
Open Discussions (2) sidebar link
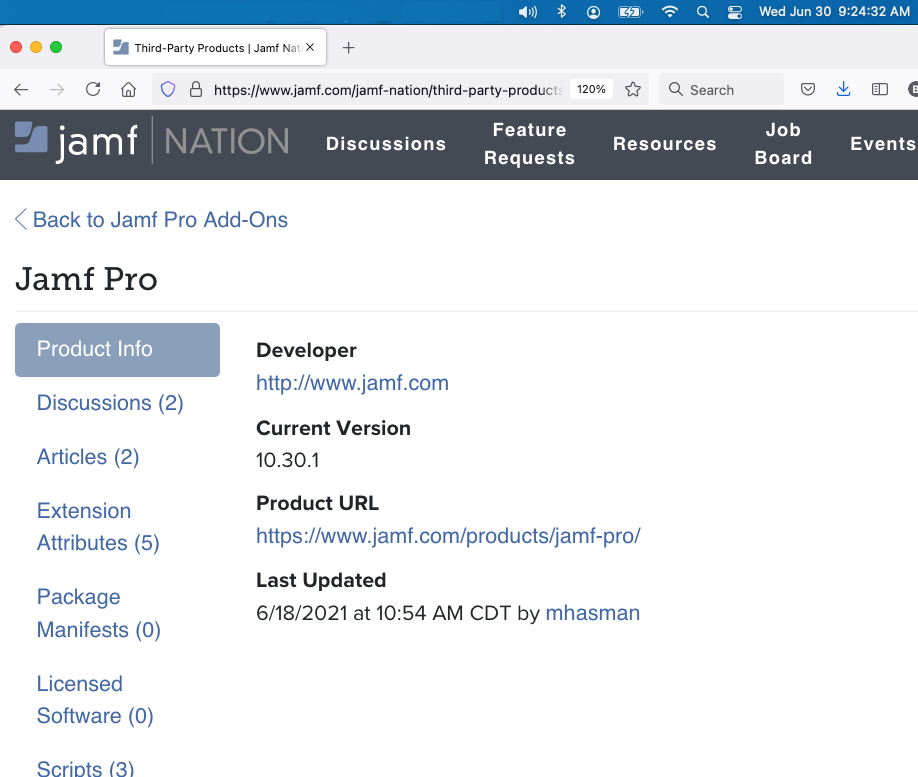[110, 403]
